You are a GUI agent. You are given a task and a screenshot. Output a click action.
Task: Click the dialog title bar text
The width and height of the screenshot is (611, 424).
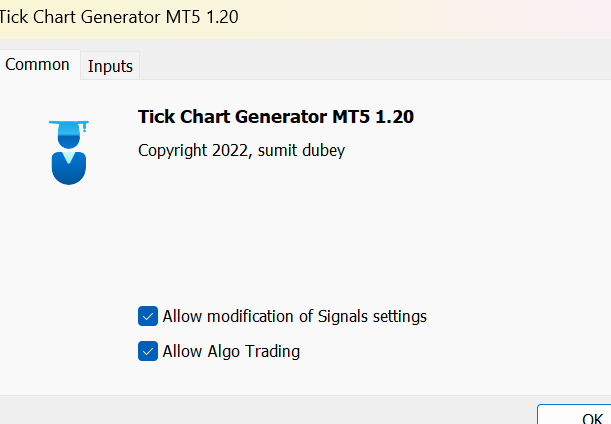coord(120,17)
